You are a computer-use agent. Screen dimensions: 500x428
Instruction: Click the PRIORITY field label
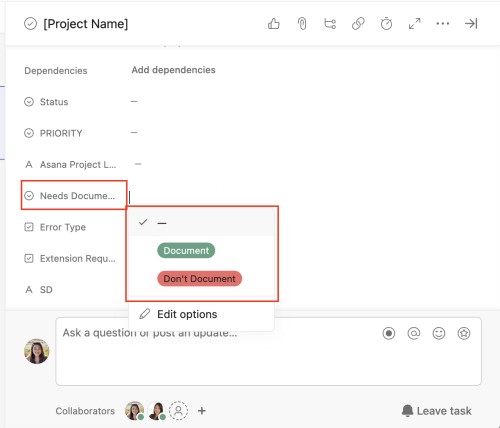[61, 133]
